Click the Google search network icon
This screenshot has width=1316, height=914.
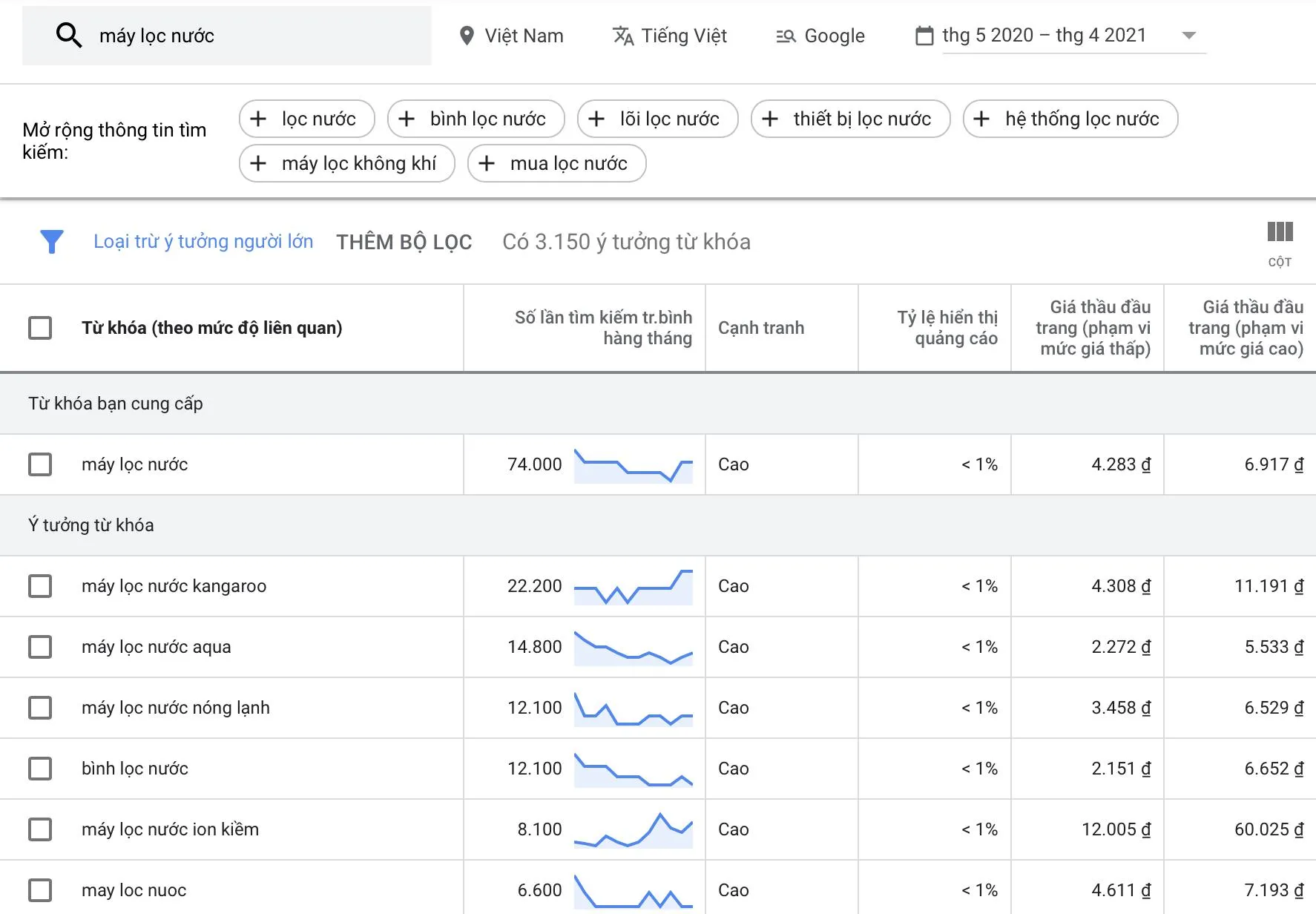786,36
